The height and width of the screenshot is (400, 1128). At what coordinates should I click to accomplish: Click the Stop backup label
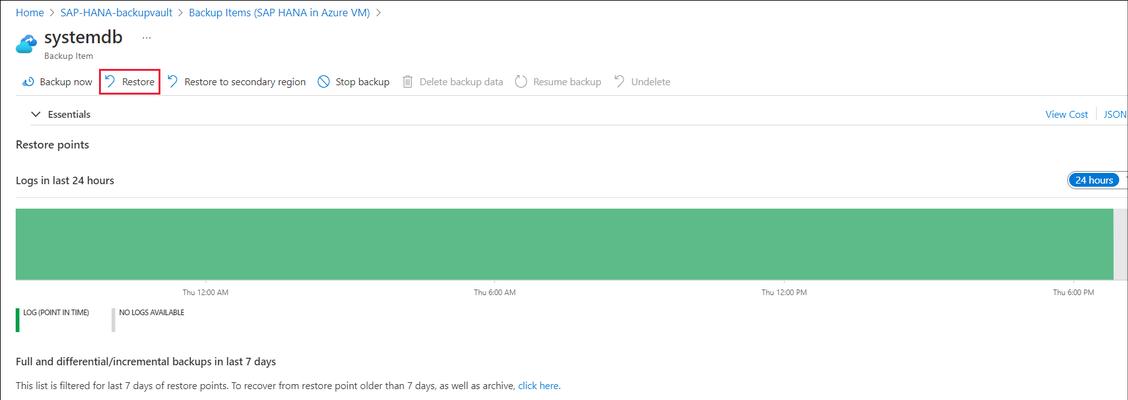click(363, 82)
